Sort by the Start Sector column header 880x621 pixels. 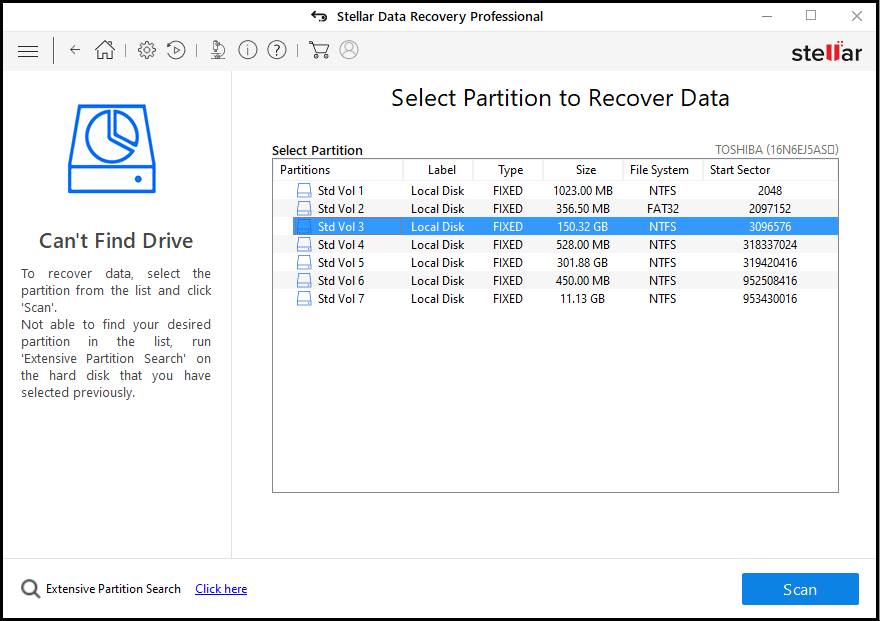771,170
